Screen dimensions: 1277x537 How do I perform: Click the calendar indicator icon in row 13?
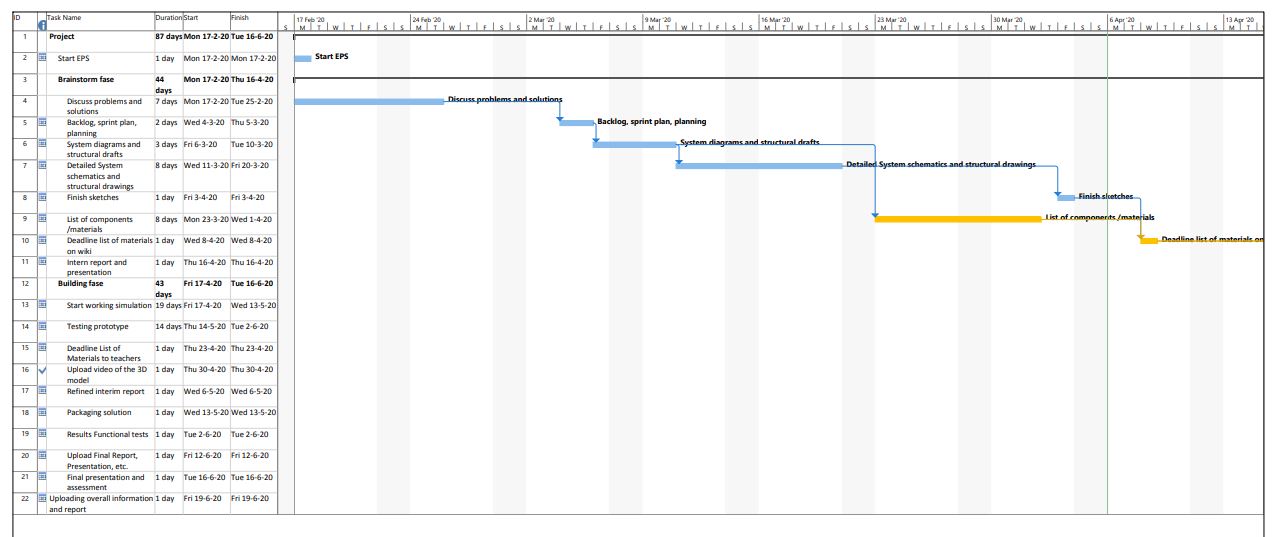pos(42,305)
